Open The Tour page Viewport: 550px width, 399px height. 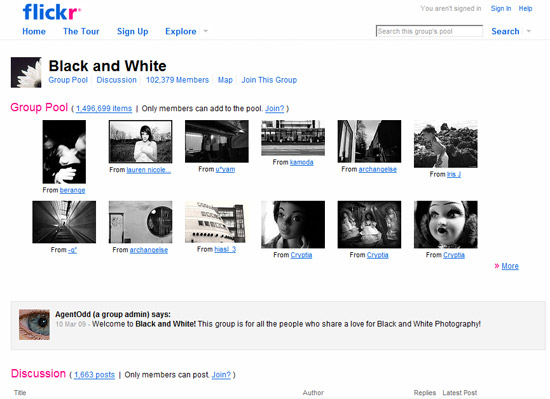pyautogui.click(x=81, y=32)
